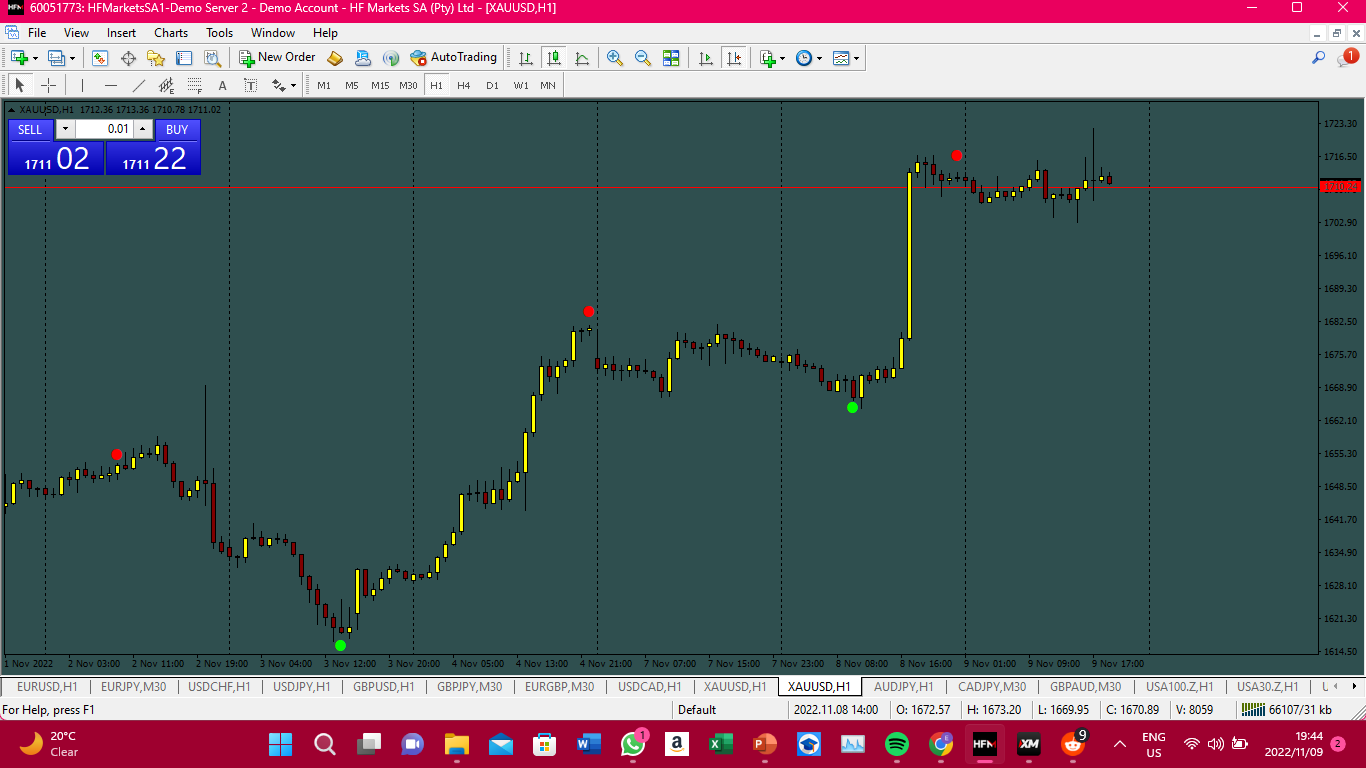The width and height of the screenshot is (1366, 768).
Task: Increase lot size with up stepper arrow
Action: 143,129
